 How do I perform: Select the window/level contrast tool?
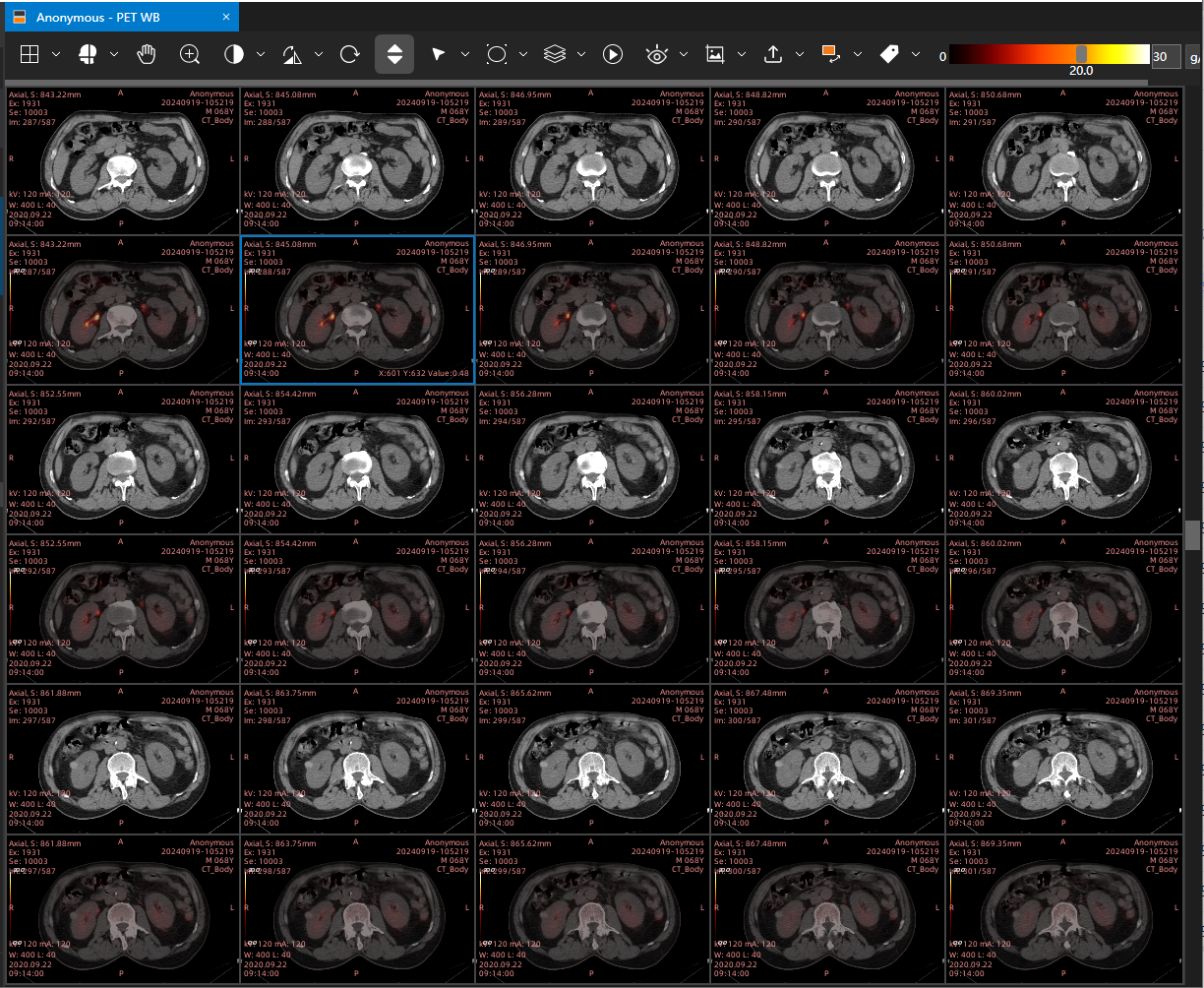234,54
